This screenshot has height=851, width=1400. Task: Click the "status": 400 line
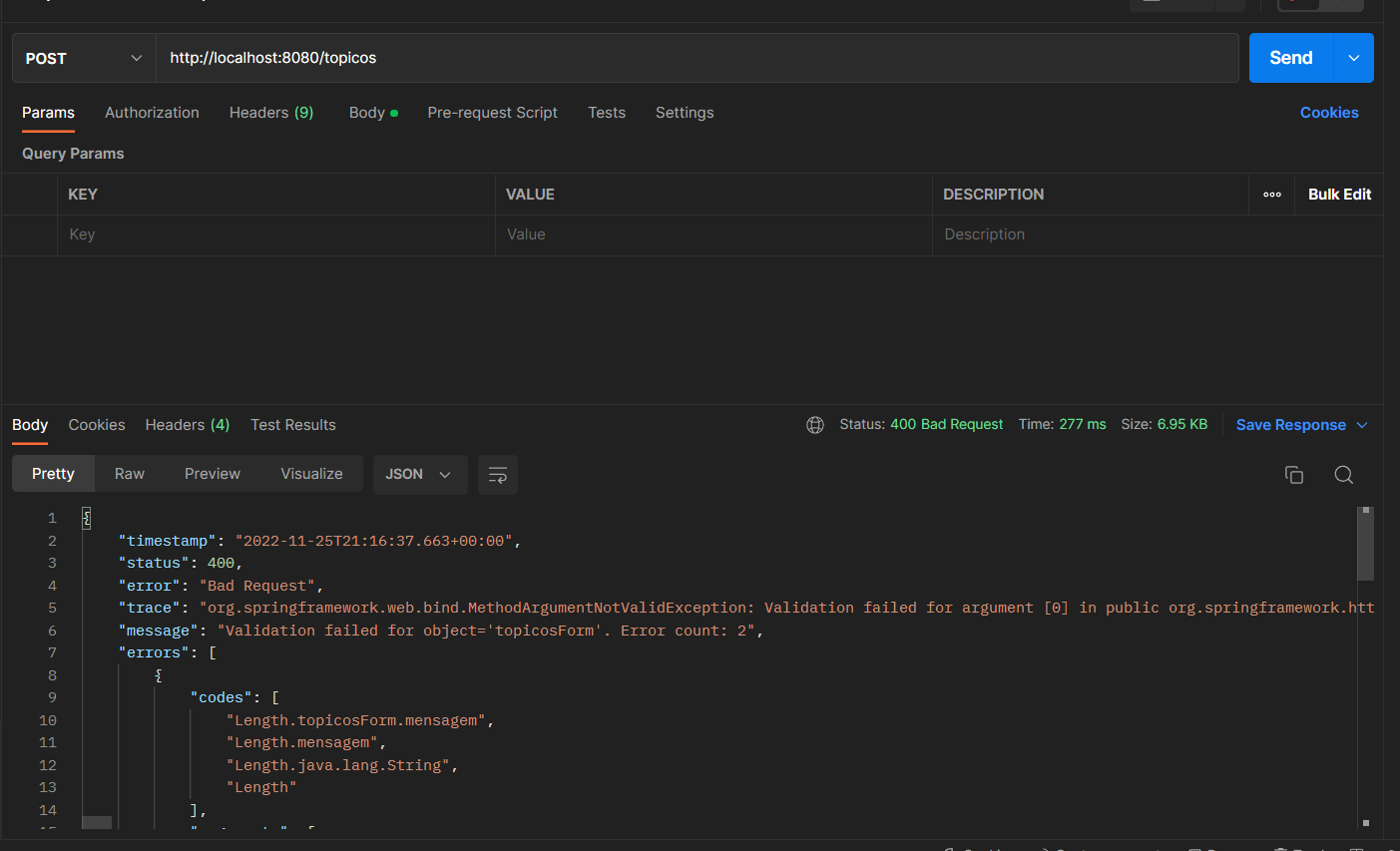point(180,563)
